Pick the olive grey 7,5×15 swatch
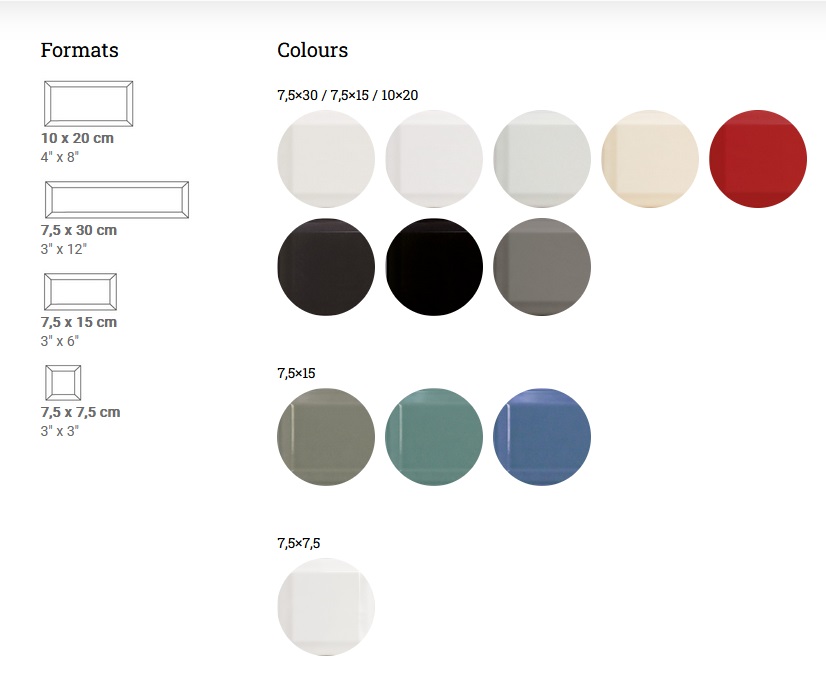This screenshot has height=684, width=826. point(326,437)
